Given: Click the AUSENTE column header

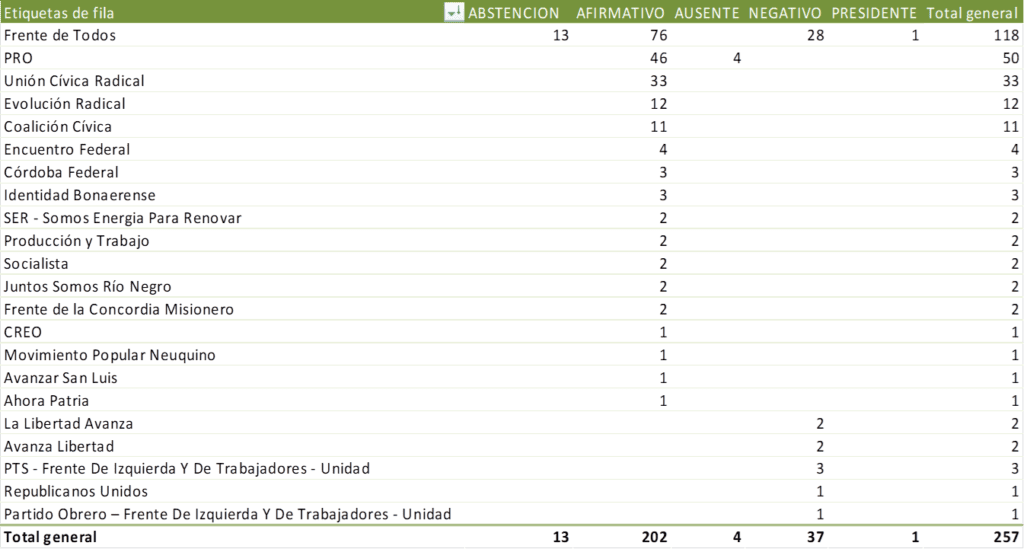Looking at the screenshot, I should click(x=707, y=13).
